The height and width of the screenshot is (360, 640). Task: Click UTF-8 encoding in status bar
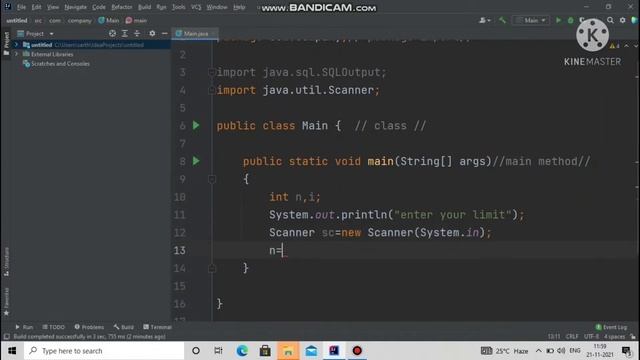591,337
